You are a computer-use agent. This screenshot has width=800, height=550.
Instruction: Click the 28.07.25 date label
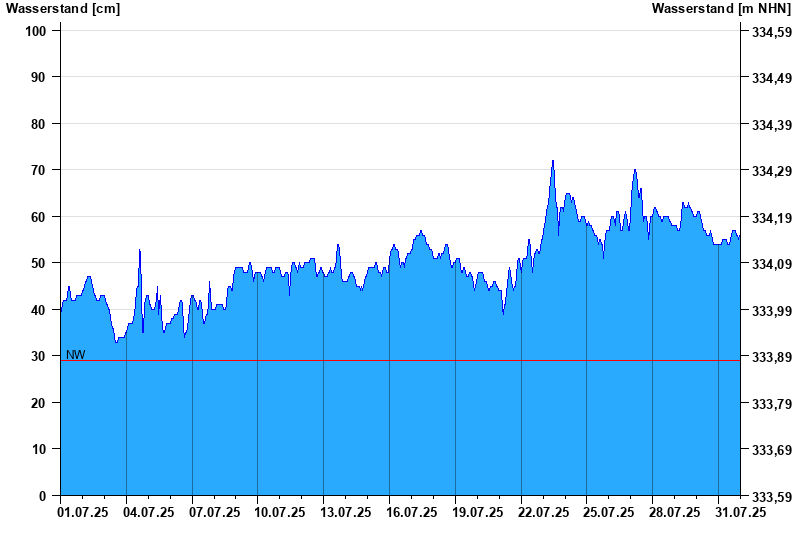674,512
